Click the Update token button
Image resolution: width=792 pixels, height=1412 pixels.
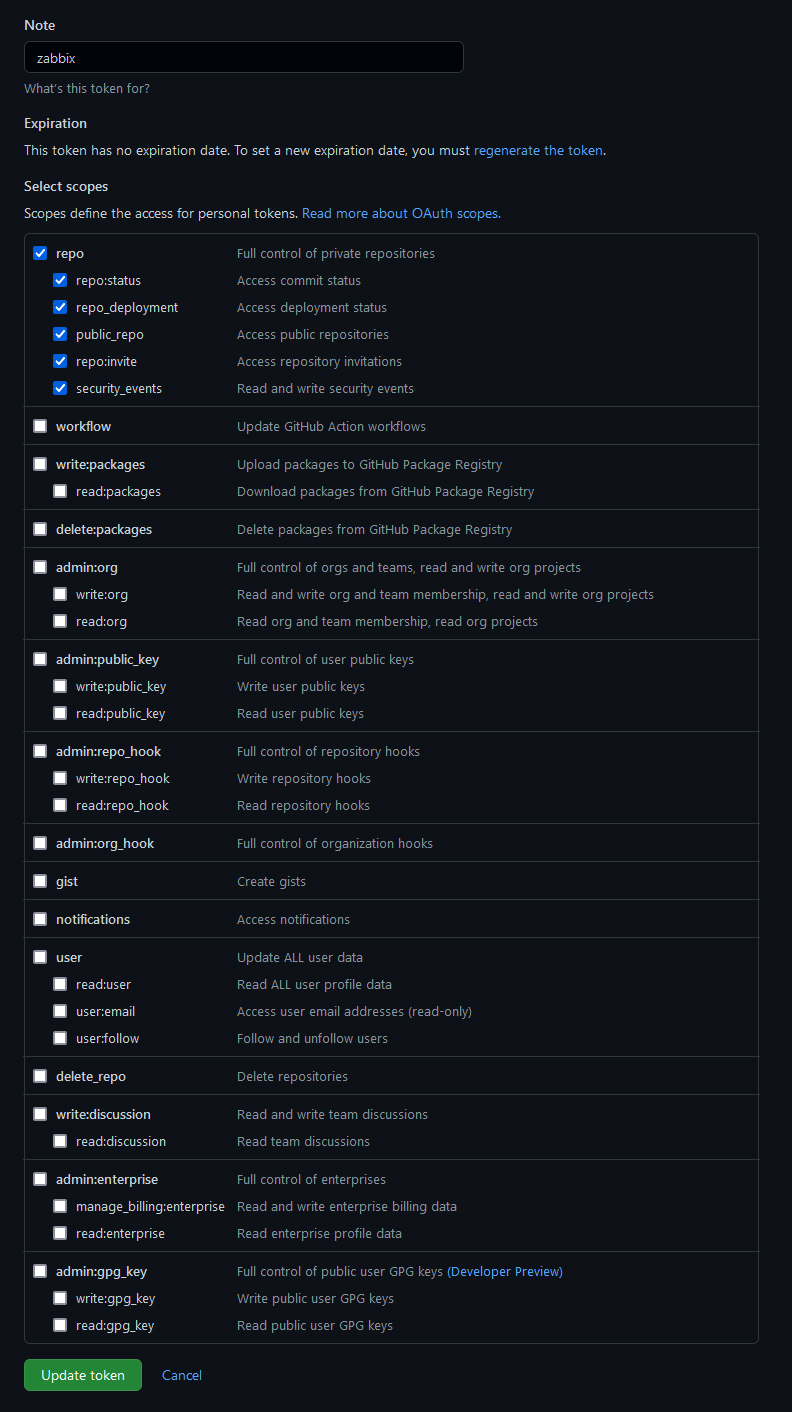coord(83,1375)
